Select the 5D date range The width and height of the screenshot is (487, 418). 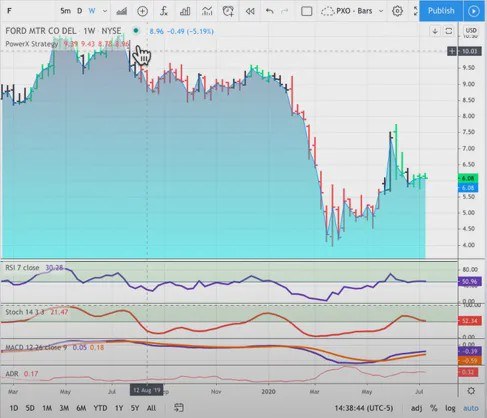[30, 408]
